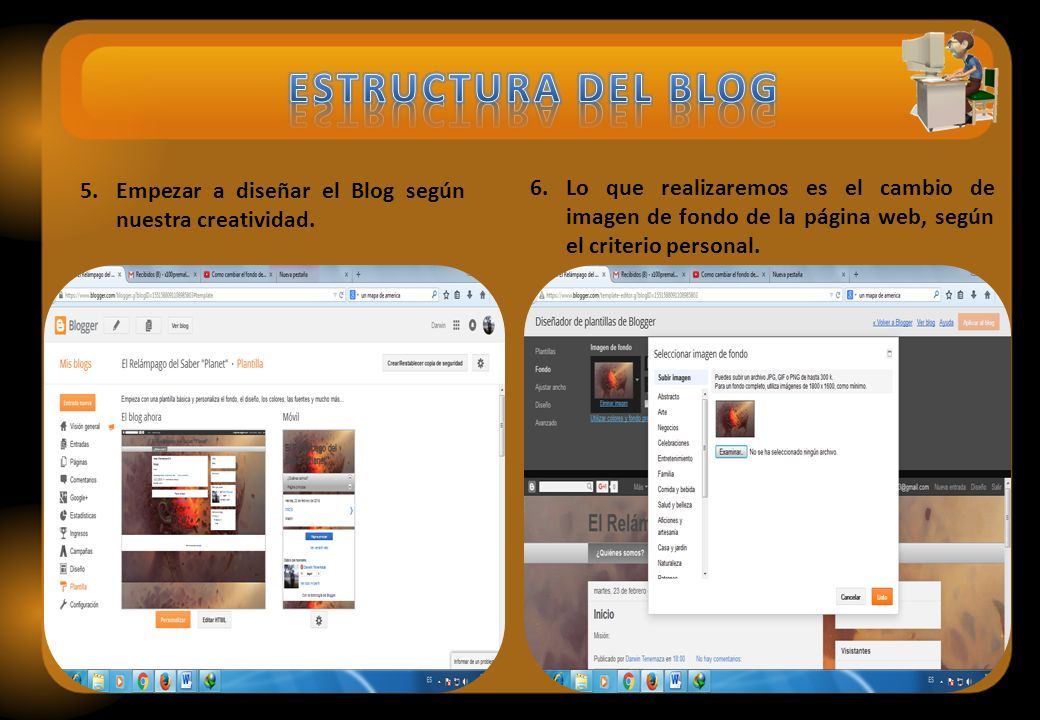This screenshot has height=720, width=1040.
Task: Click the Personalizar button
Action: tap(173, 621)
